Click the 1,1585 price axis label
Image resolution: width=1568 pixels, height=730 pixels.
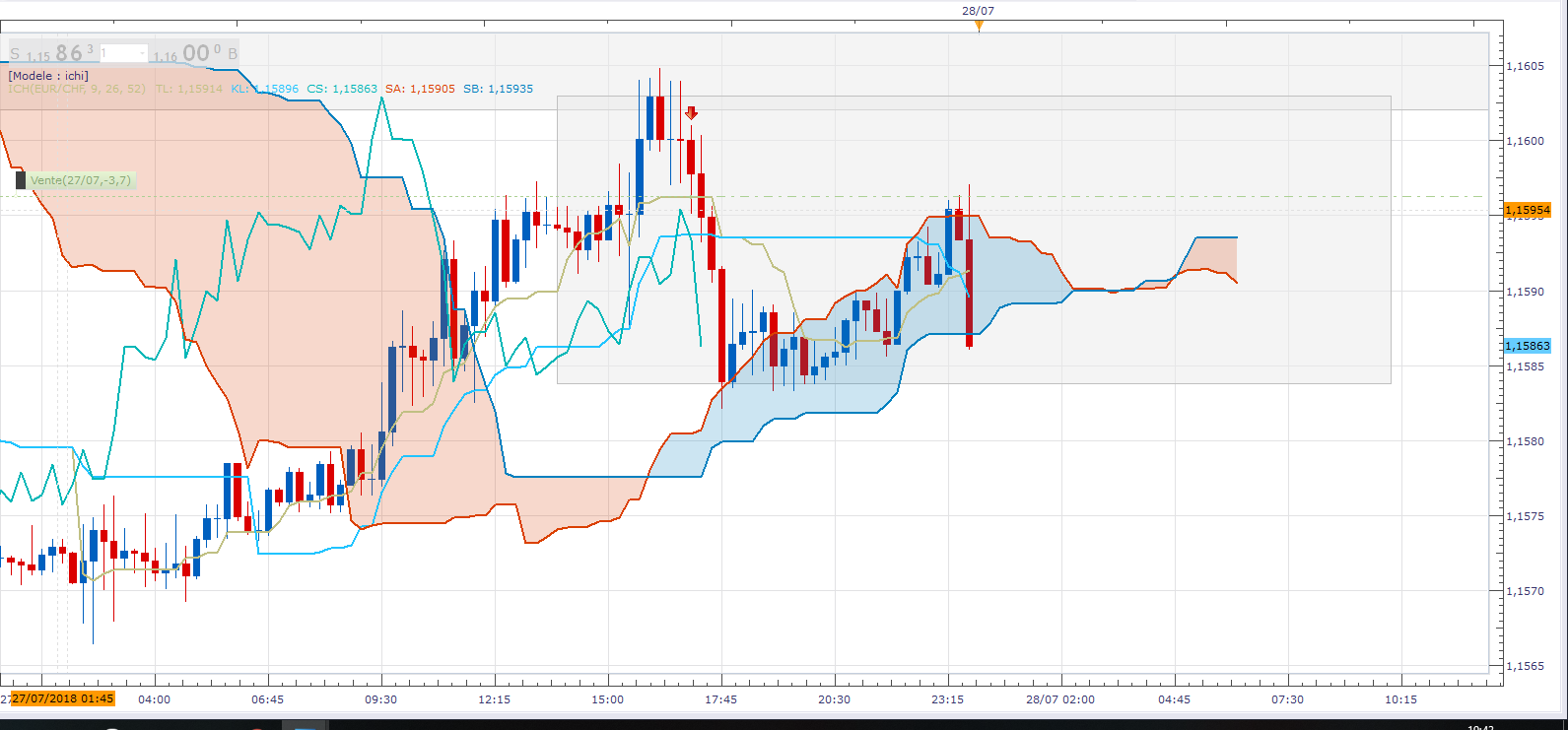[x=1525, y=366]
